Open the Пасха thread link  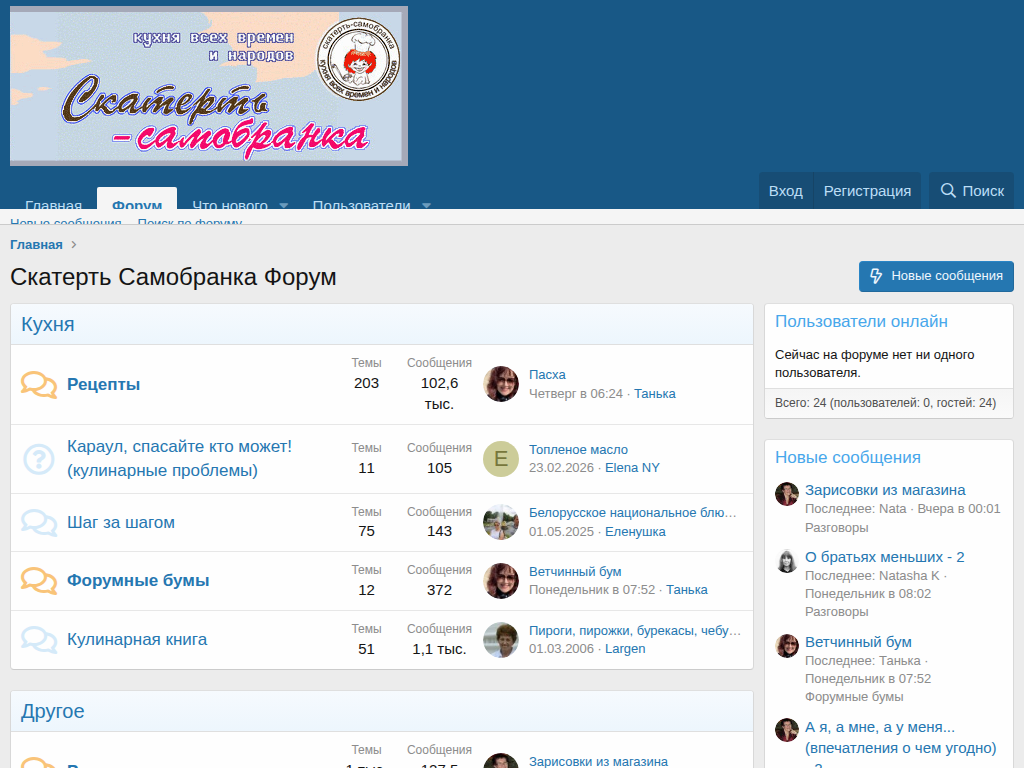(547, 375)
